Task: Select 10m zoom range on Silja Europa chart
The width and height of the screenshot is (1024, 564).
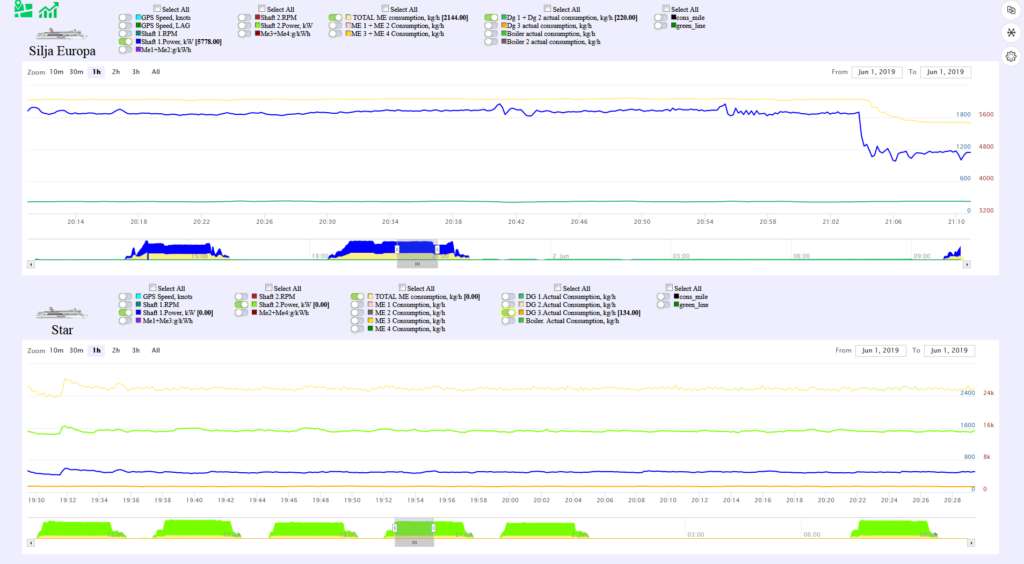Action: (x=56, y=72)
